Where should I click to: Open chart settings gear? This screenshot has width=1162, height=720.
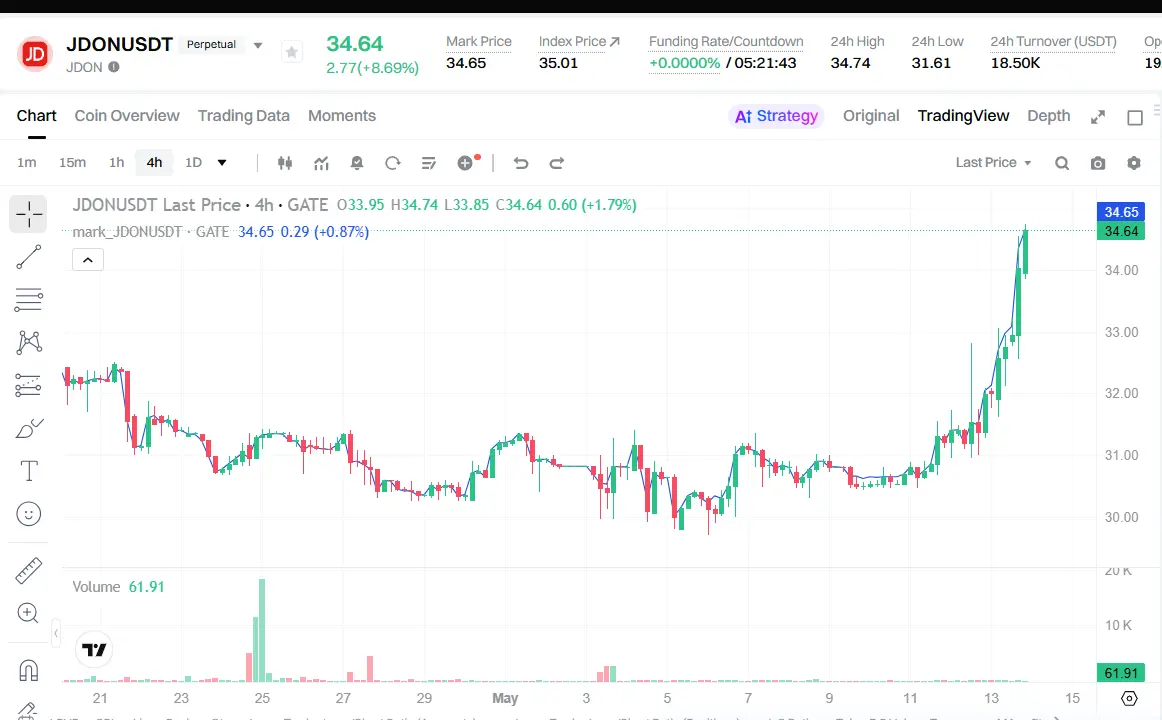point(1134,163)
